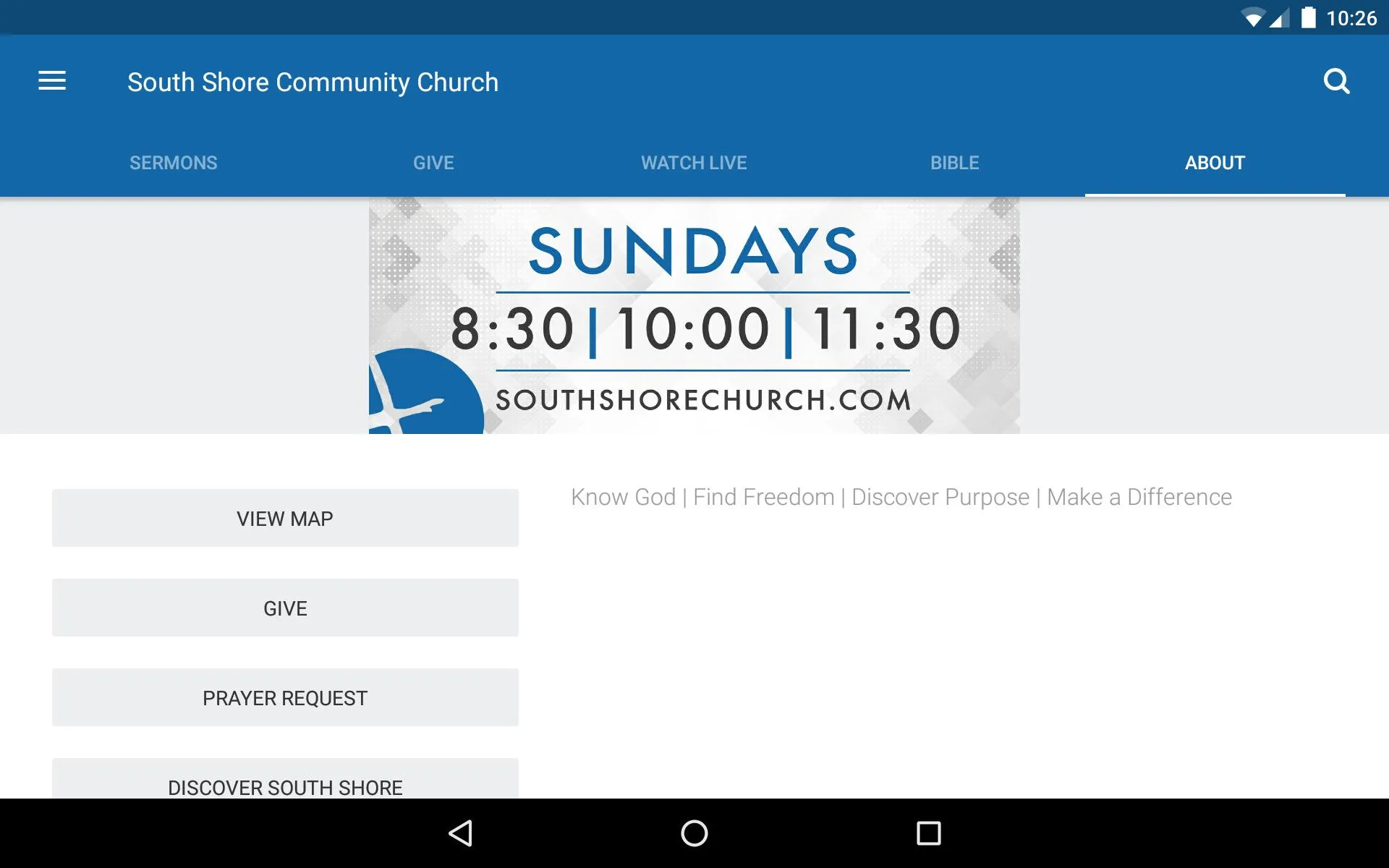The height and width of the screenshot is (868, 1389).
Task: Click WATCH LIVE icon
Action: pyautogui.click(x=694, y=163)
